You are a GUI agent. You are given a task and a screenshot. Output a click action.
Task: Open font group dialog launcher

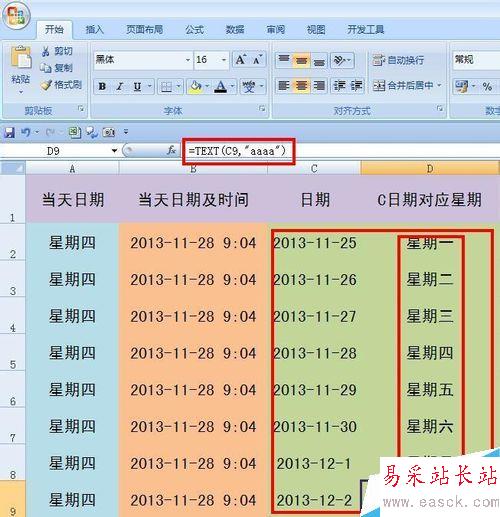pyautogui.click(x=262, y=108)
